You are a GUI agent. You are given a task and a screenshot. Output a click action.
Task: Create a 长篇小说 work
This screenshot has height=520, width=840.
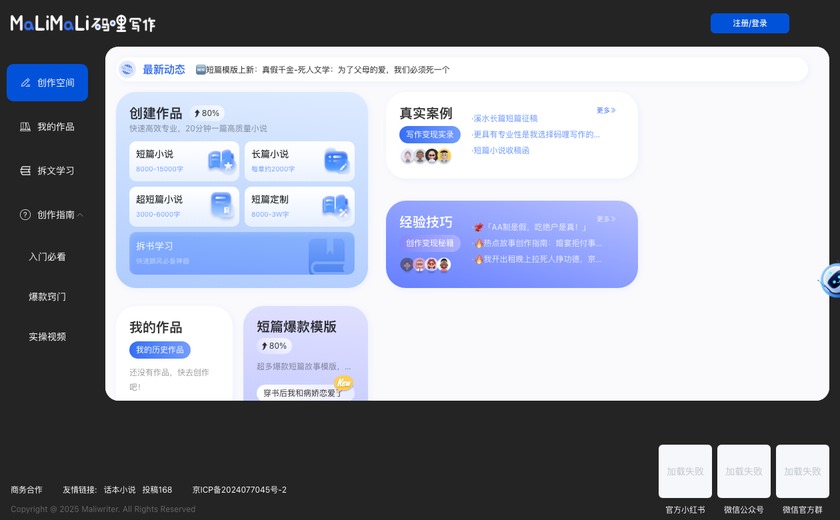click(299, 161)
